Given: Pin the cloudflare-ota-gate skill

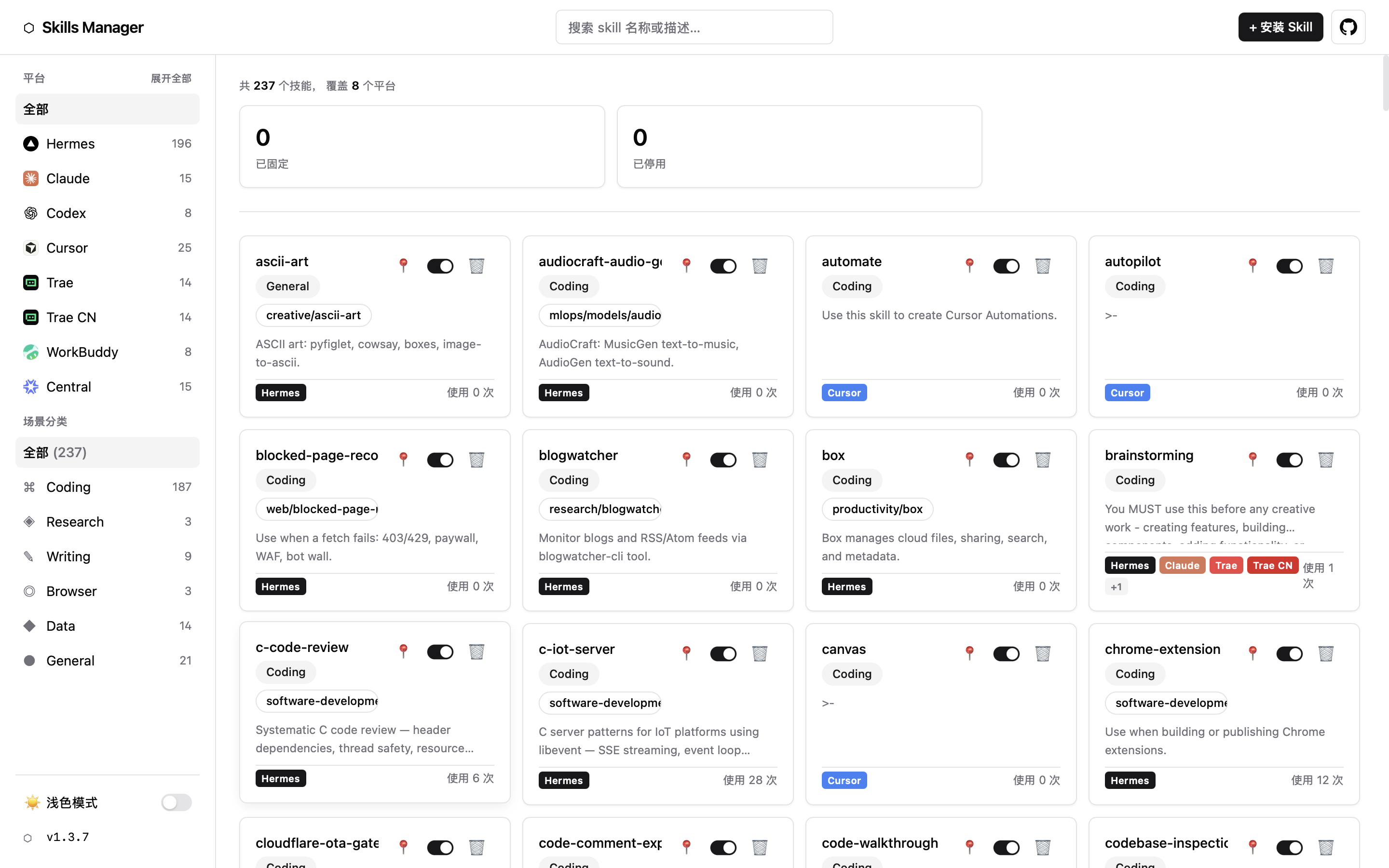Looking at the screenshot, I should click(x=404, y=847).
